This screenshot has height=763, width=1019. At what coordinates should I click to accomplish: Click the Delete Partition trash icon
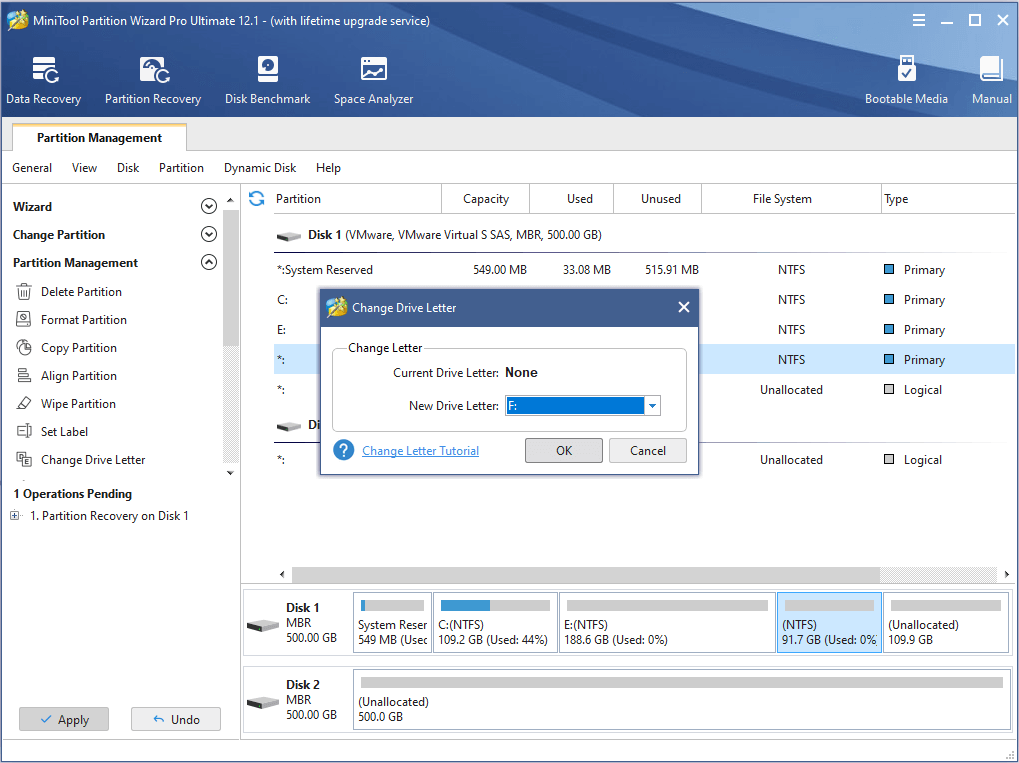(x=24, y=292)
